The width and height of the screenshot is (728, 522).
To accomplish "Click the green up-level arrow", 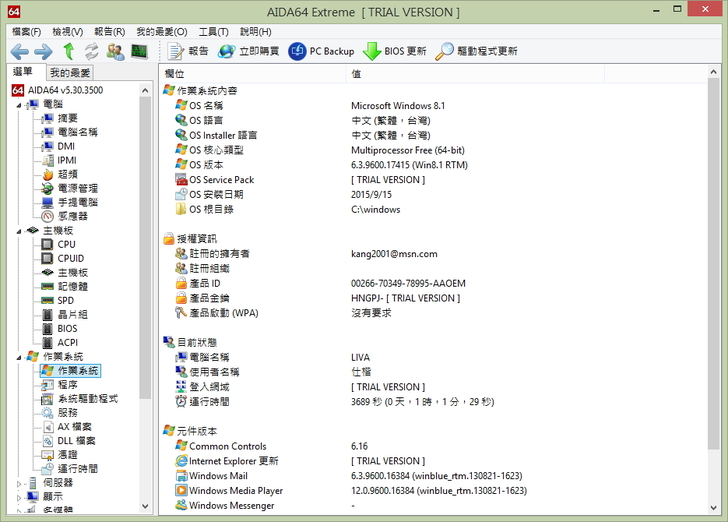I will coord(68,51).
